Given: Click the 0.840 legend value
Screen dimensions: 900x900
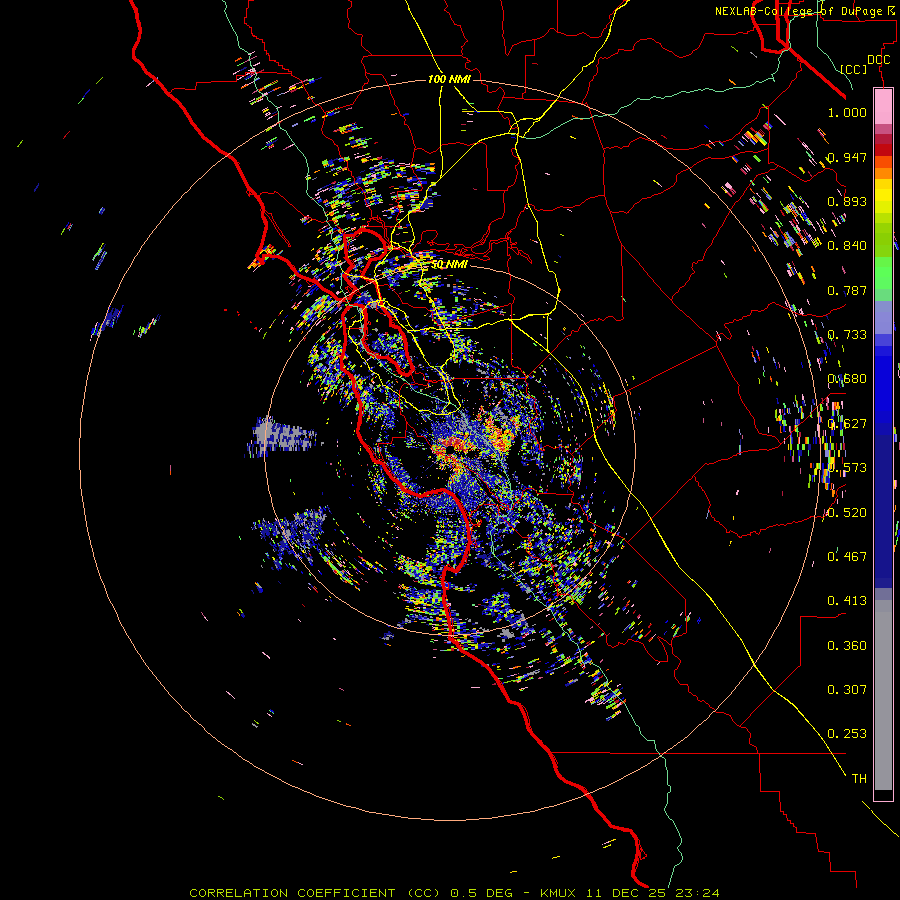Looking at the screenshot, I should (x=847, y=246).
